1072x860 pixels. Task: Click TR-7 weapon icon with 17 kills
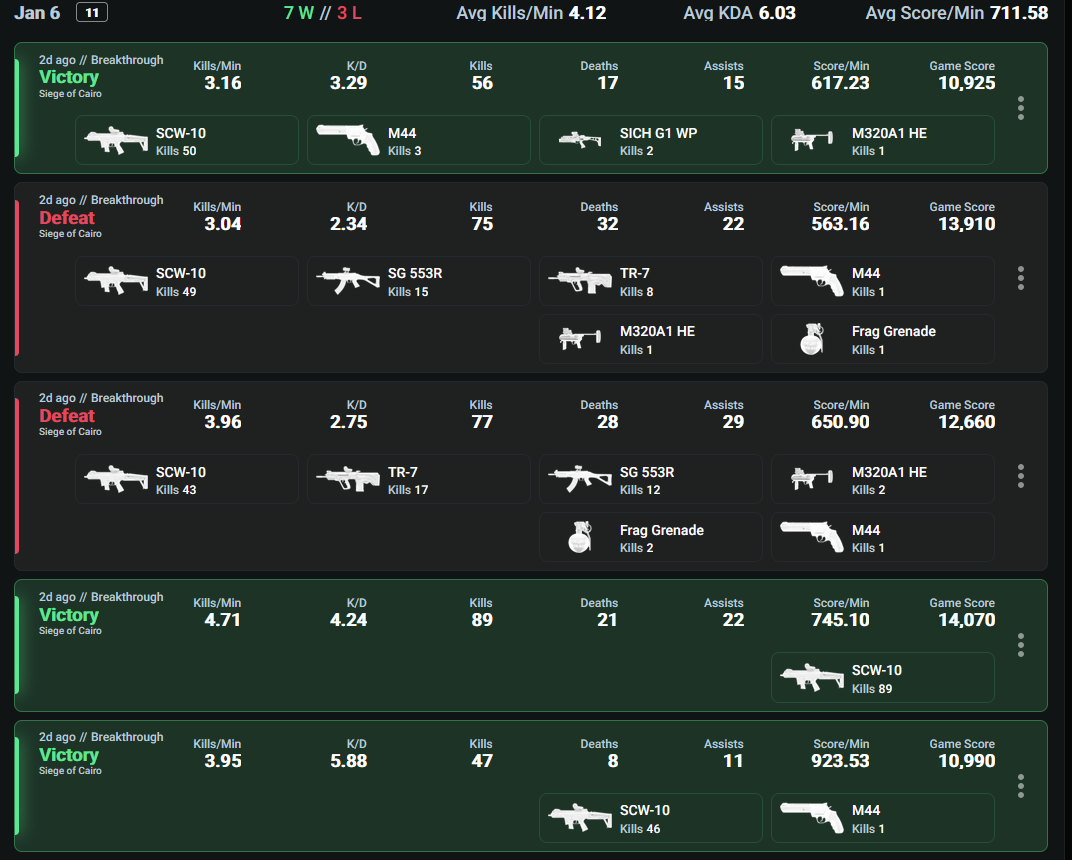(348, 479)
